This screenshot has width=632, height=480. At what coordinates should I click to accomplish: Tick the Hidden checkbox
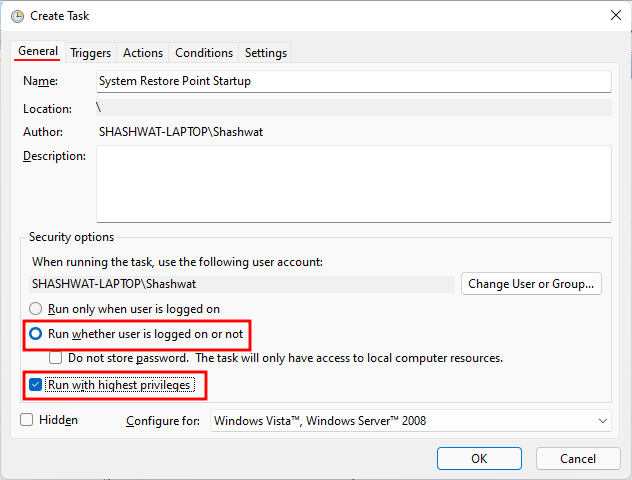click(27, 420)
